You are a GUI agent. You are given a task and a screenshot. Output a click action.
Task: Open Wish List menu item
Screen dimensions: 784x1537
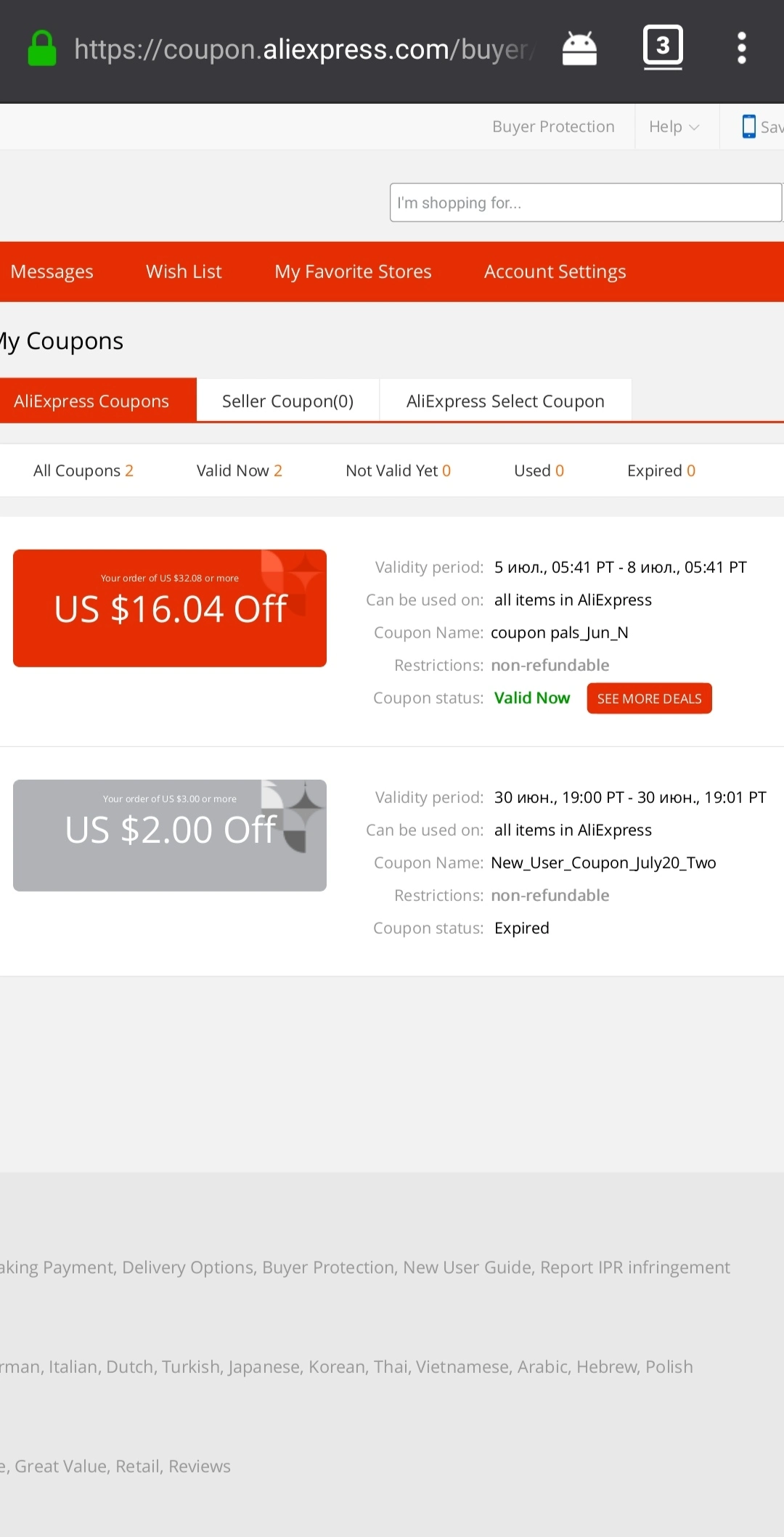tap(184, 272)
